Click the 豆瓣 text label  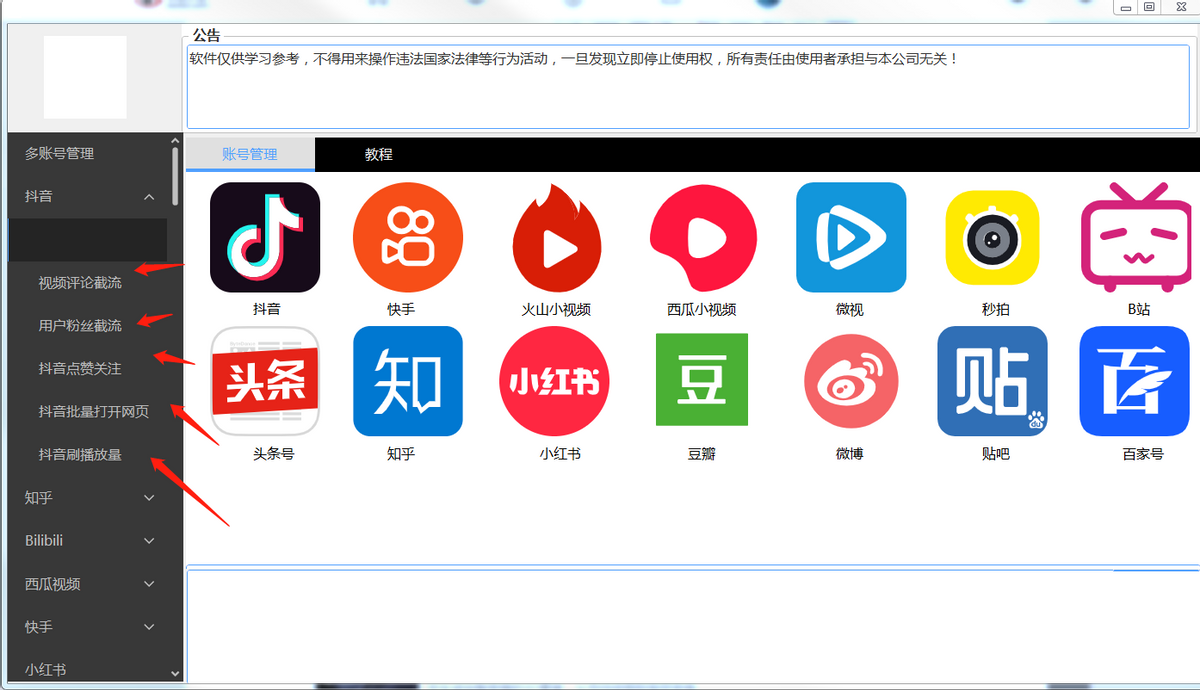[x=702, y=454]
